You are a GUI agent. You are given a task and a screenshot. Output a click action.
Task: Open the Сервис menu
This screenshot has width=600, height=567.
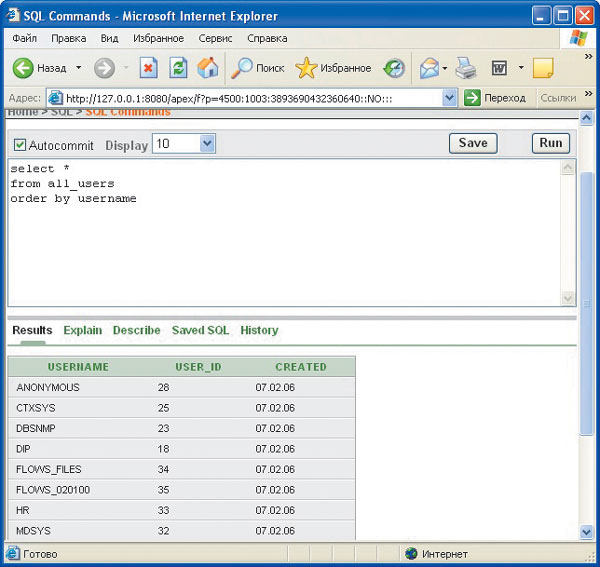(x=215, y=38)
